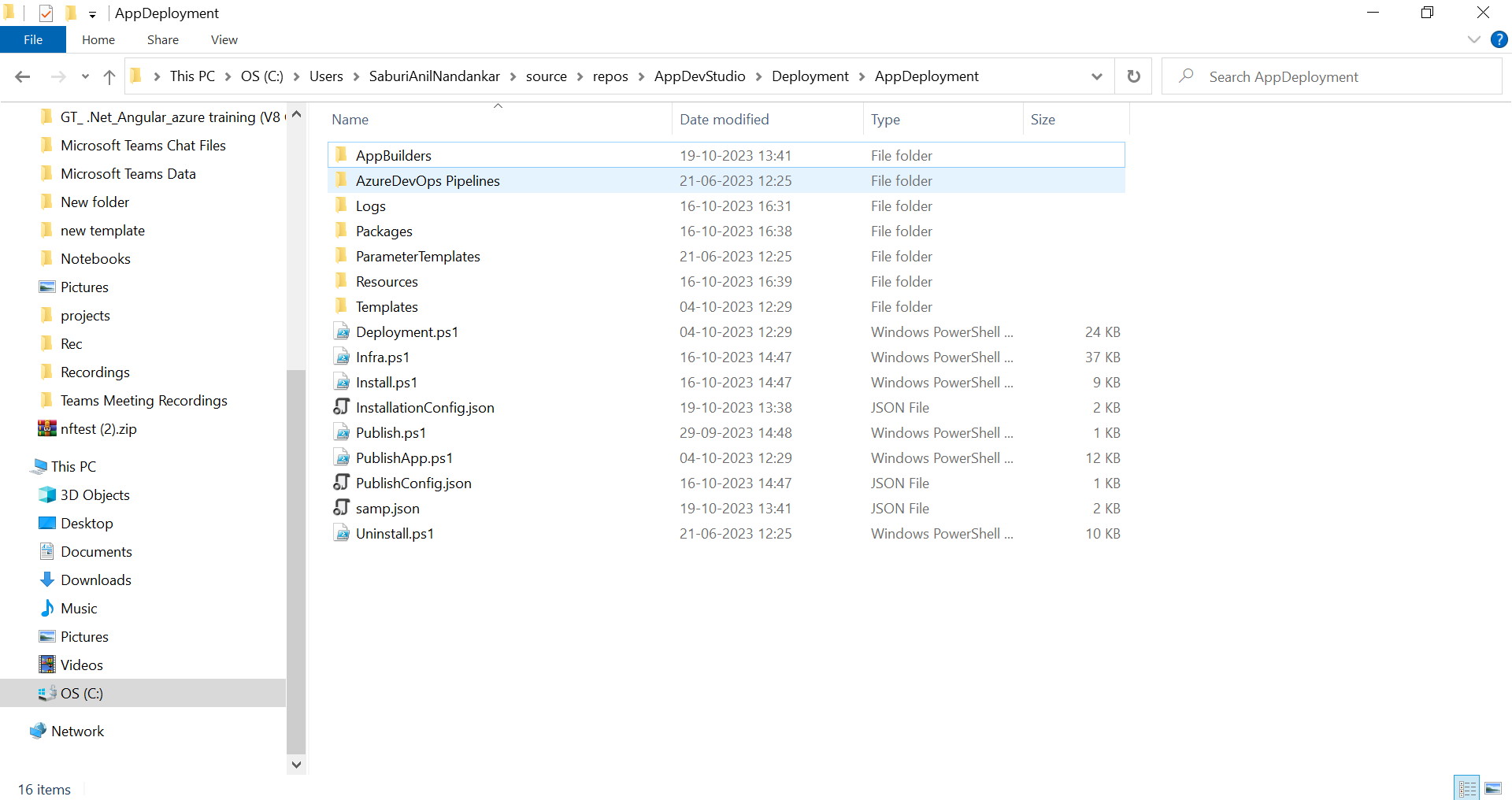Screen dimensions: 1512x800
Task: Select the InstallationConfig.json file icon
Action: tap(342, 407)
